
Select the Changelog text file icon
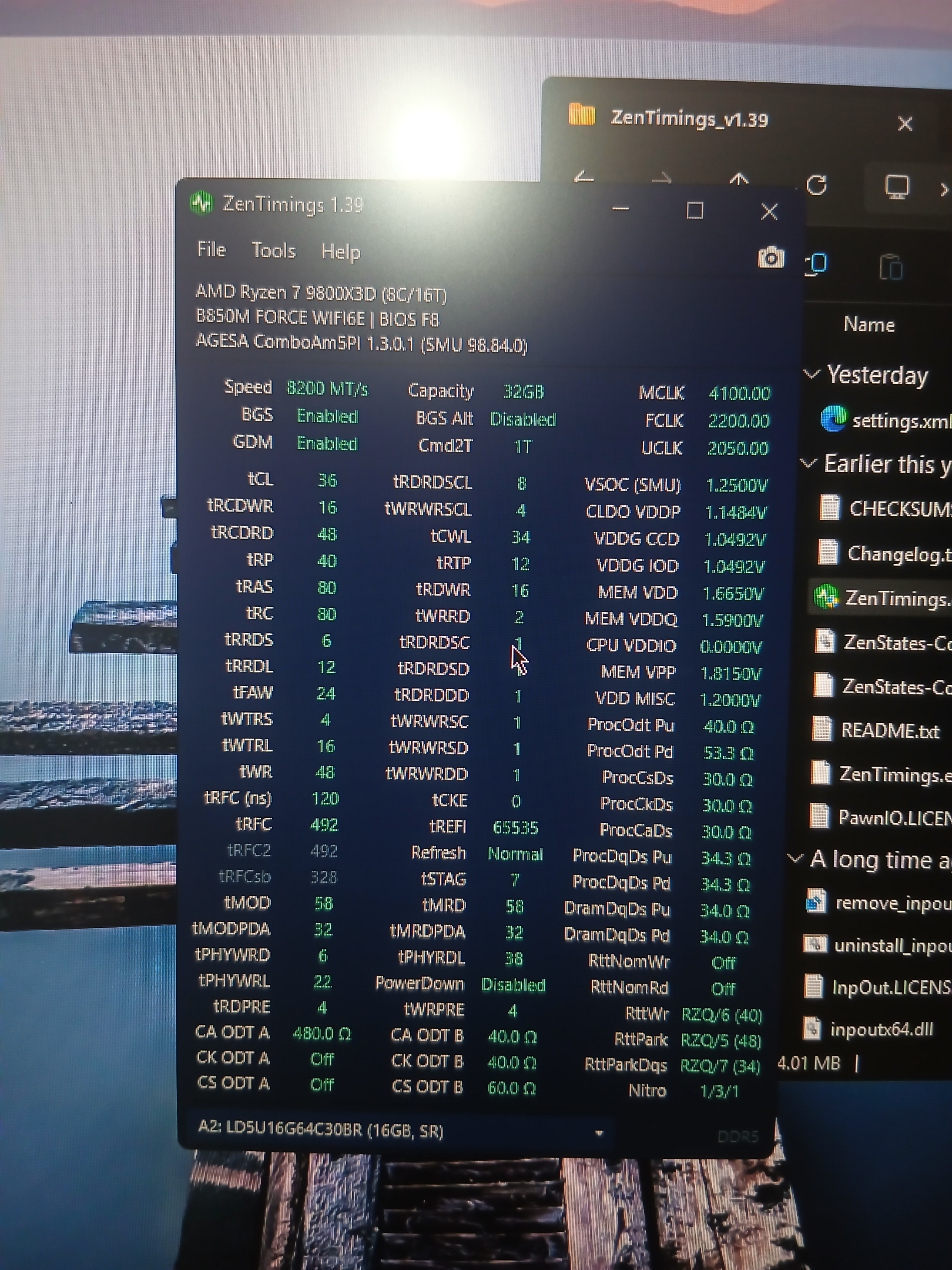click(828, 552)
